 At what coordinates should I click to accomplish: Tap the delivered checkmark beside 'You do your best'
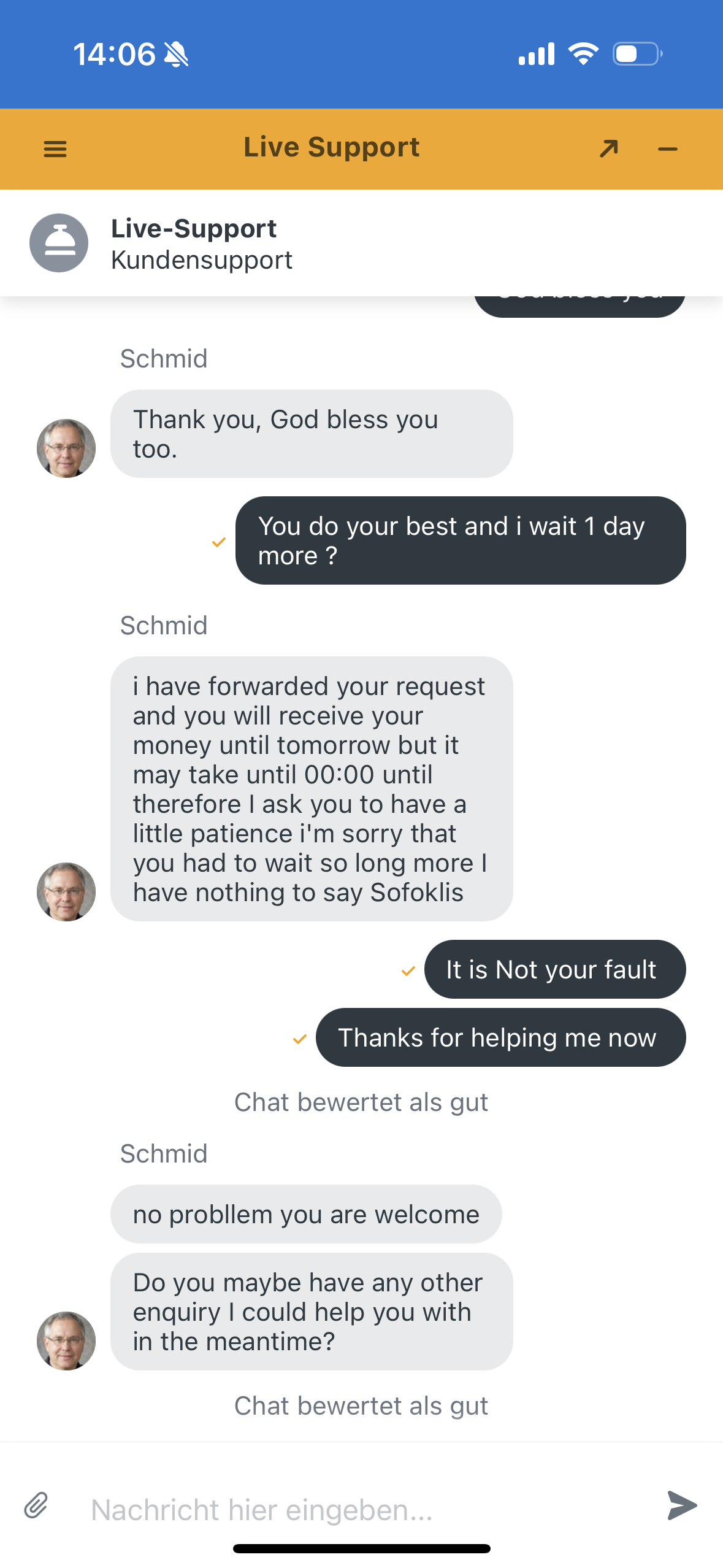(x=219, y=542)
